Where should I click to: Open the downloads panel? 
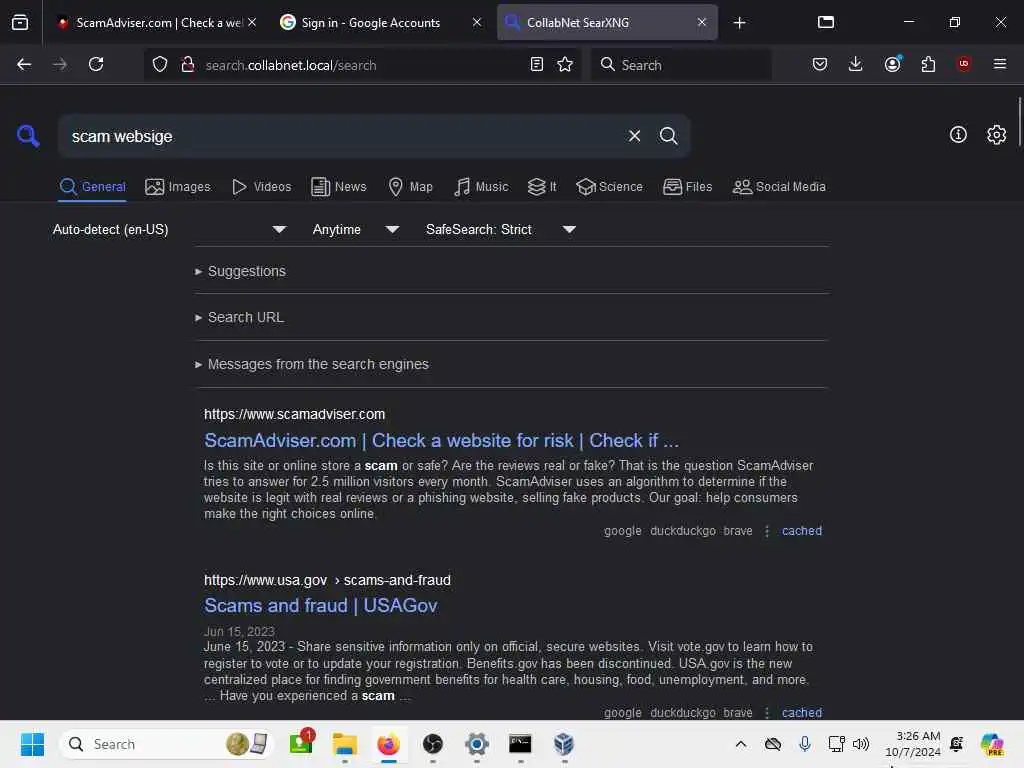(x=855, y=64)
